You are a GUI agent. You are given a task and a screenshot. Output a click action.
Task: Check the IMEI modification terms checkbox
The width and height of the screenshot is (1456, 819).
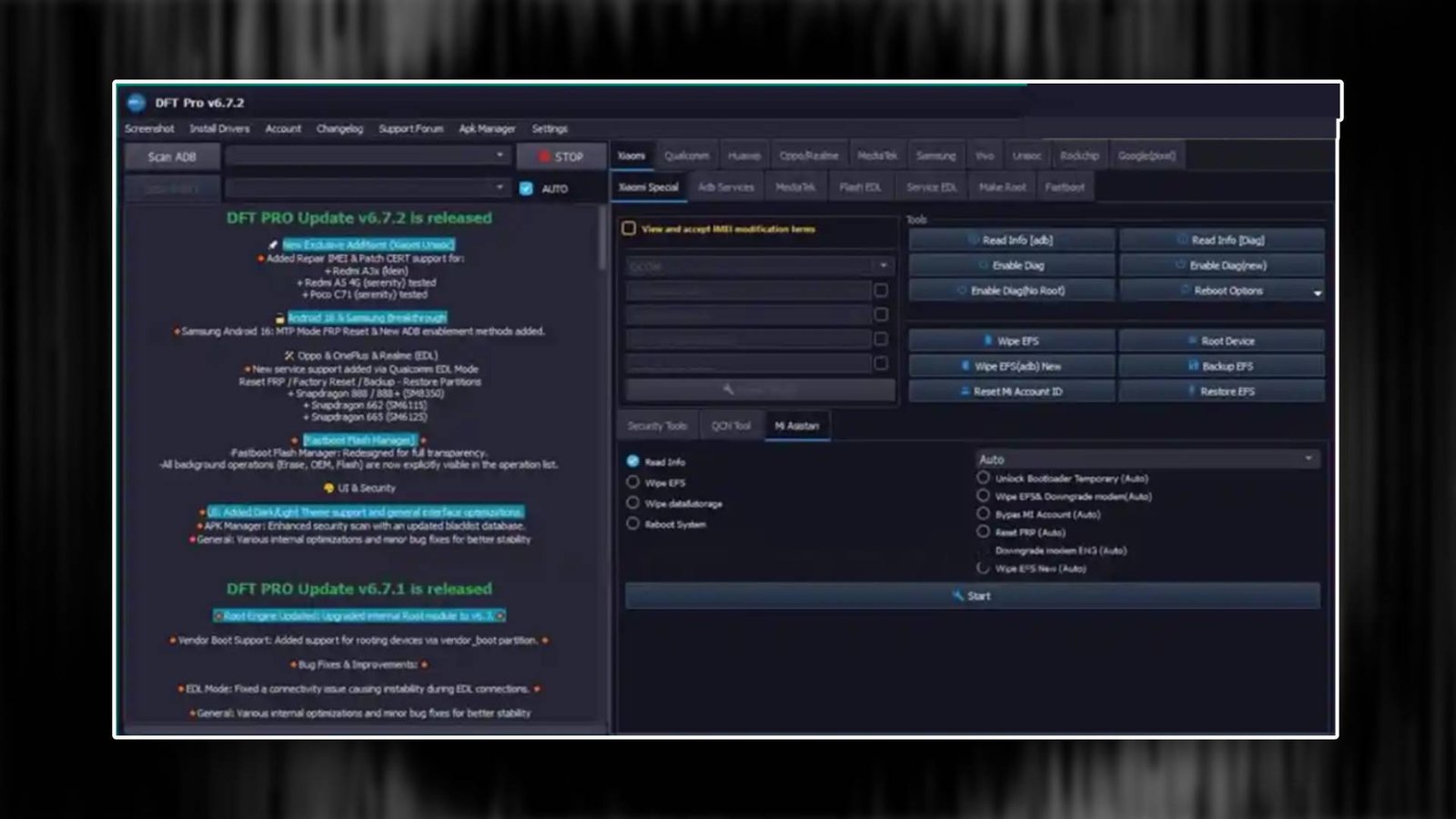point(627,229)
